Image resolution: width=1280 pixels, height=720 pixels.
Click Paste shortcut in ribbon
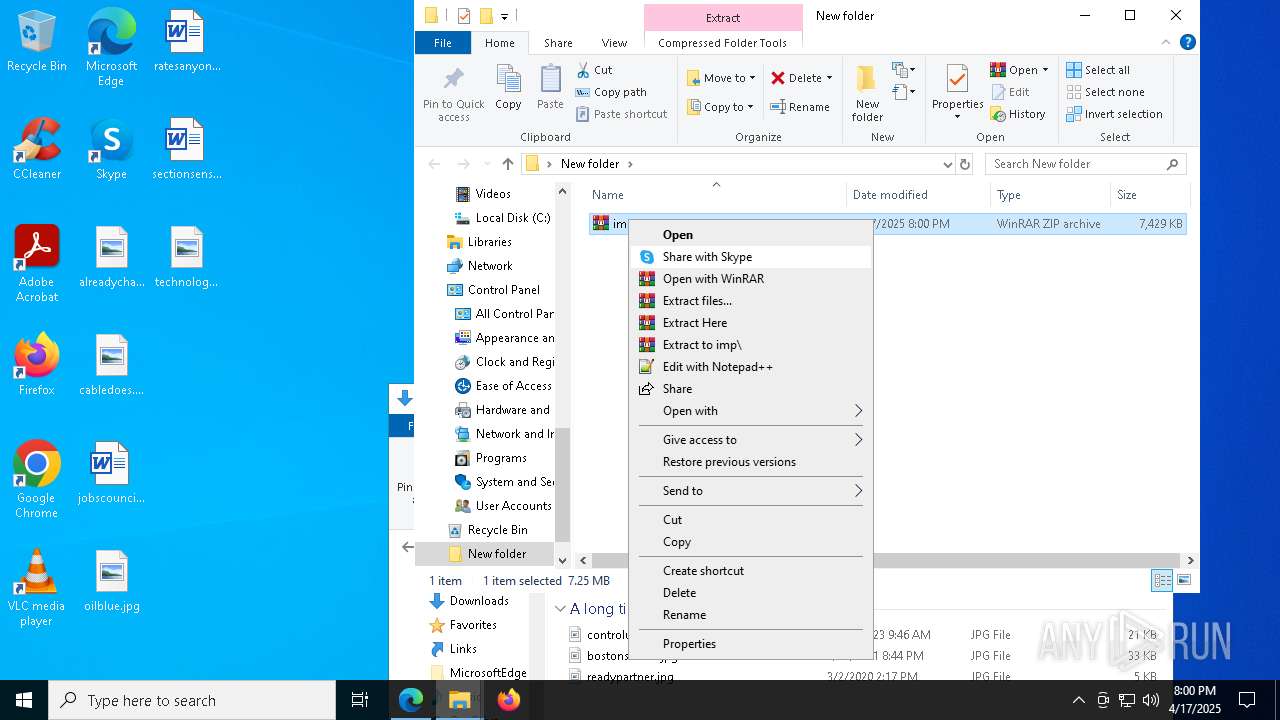point(621,114)
